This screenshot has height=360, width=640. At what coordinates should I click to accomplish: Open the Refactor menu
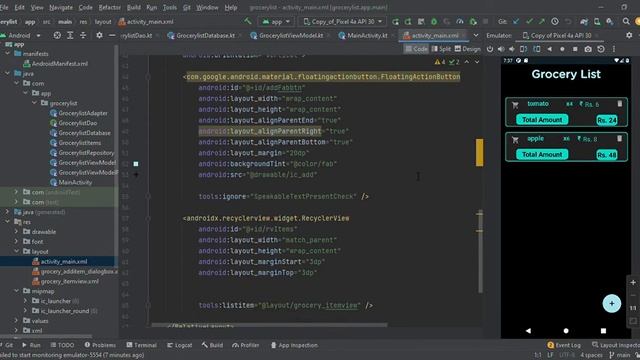click(x=109, y=7)
